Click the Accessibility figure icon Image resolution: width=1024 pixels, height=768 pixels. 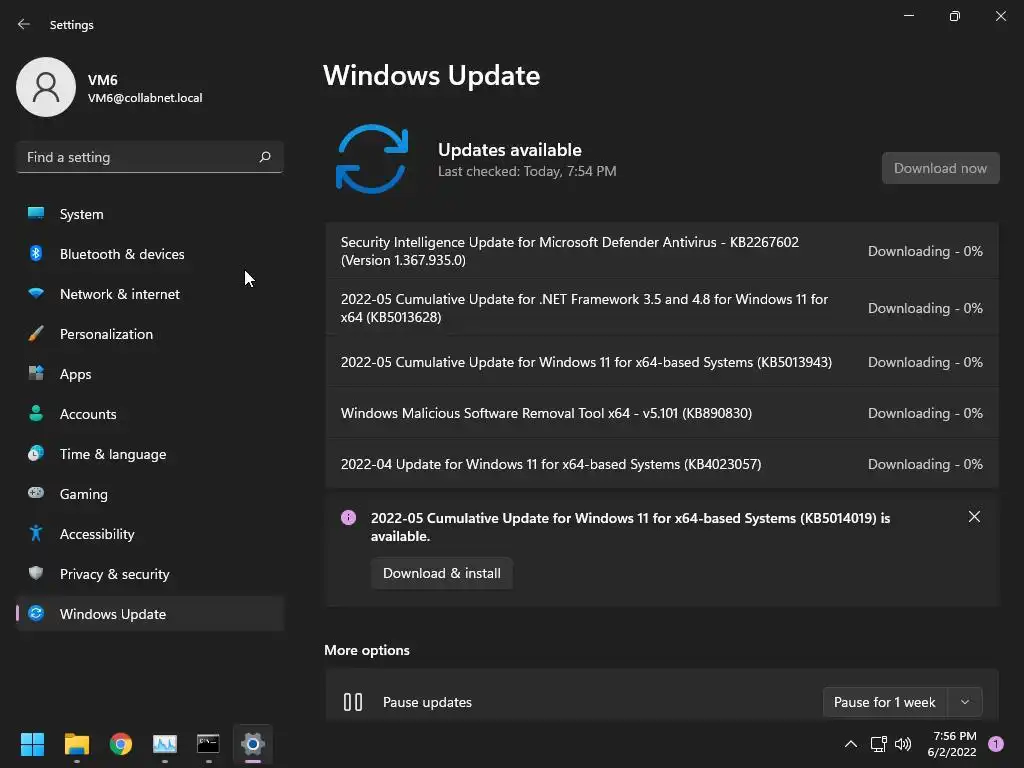click(36, 534)
